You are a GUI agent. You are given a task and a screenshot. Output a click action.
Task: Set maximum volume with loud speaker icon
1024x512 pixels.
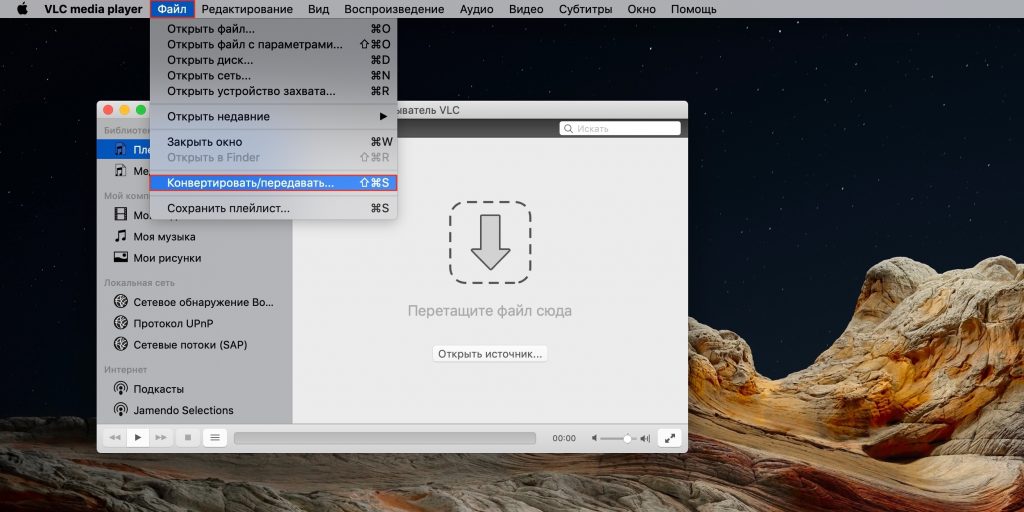(645, 438)
